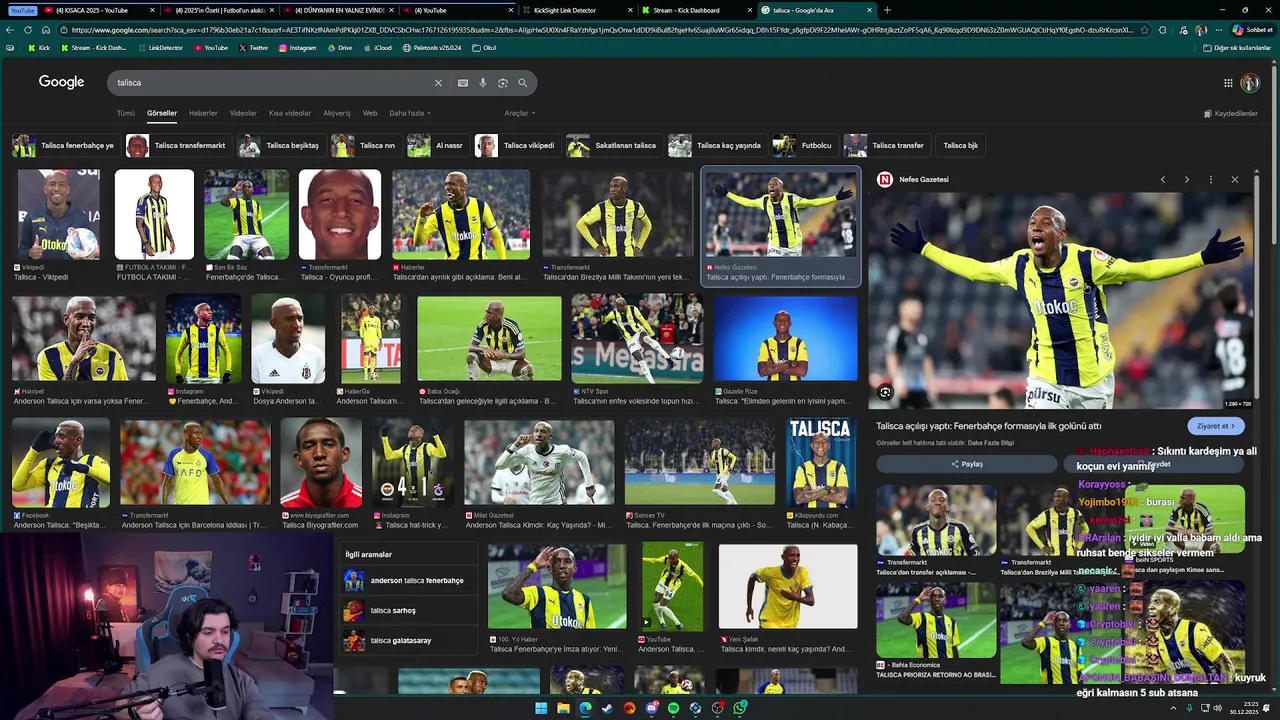The height and width of the screenshot is (720, 1280).
Task: Open a new browser tab
Action: tap(887, 10)
